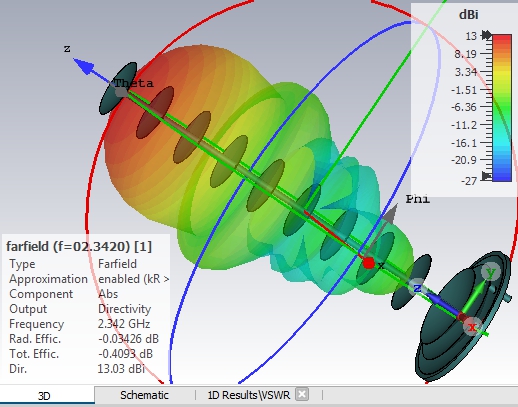Click the Directivity output value
This screenshot has width=518, height=407.
[x=124, y=309]
